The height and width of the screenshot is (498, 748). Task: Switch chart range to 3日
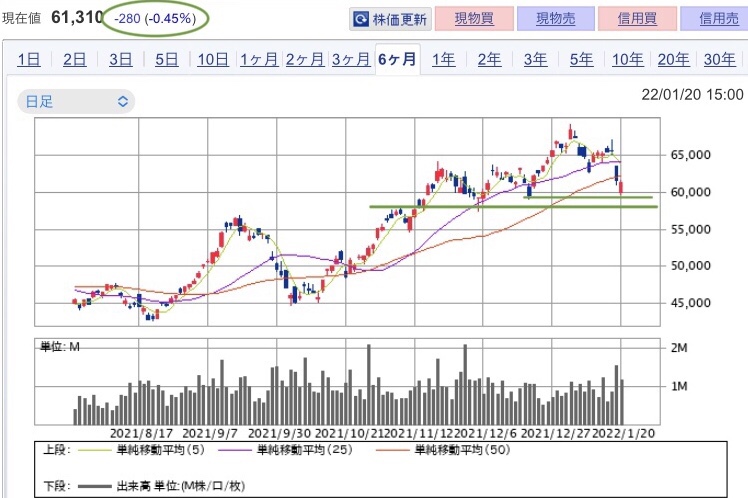pos(121,60)
